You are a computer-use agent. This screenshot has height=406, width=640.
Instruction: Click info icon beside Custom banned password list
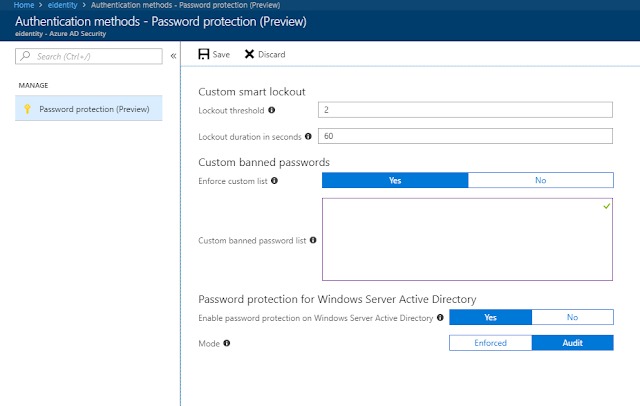(x=313, y=240)
